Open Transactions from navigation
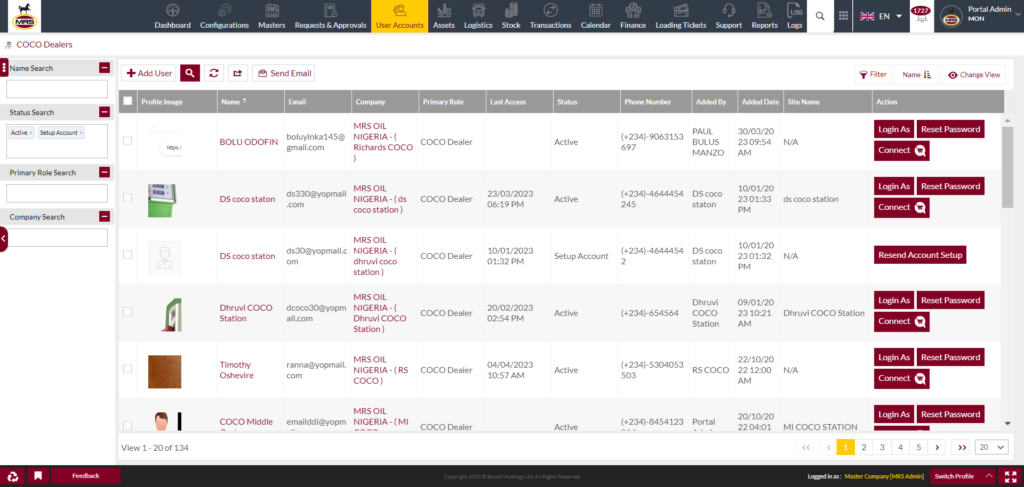The image size is (1024, 487). click(551, 16)
